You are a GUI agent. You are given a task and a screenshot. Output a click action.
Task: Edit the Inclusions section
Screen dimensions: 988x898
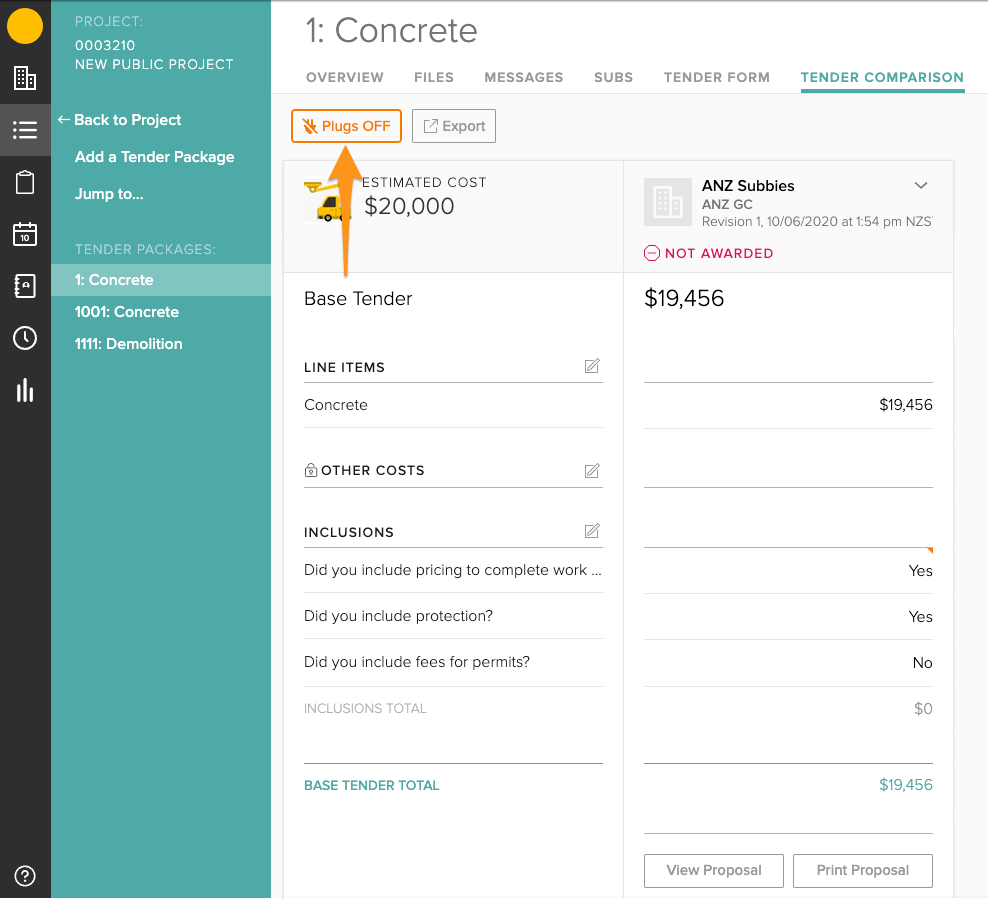592,531
